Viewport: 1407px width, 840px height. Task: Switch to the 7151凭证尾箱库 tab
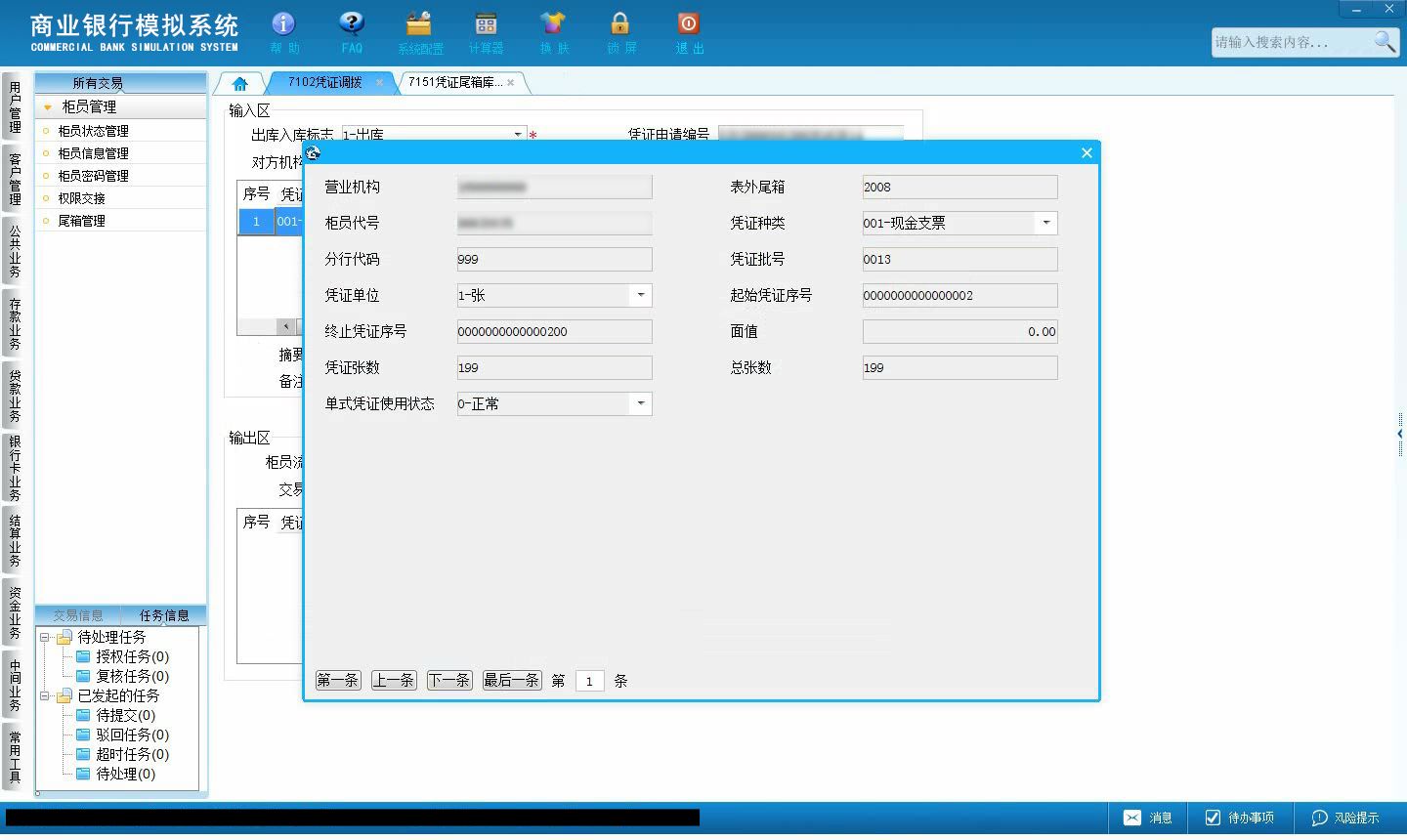pyautogui.click(x=455, y=83)
